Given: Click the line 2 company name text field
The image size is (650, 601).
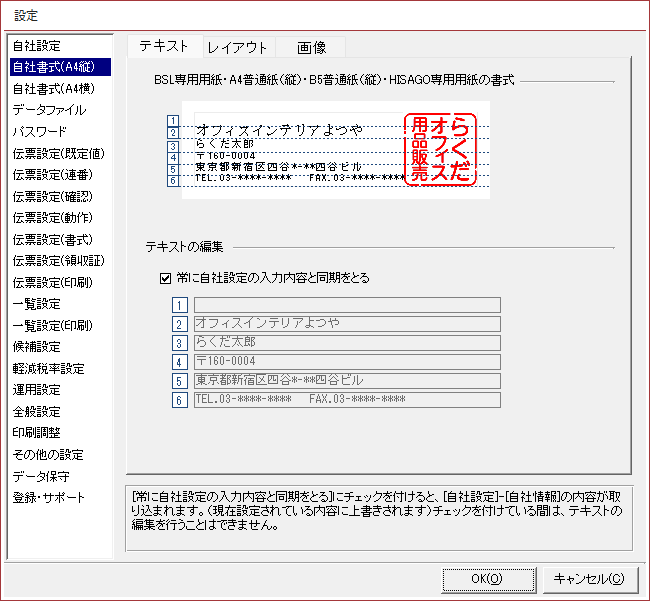Looking at the screenshot, I should tap(346, 324).
